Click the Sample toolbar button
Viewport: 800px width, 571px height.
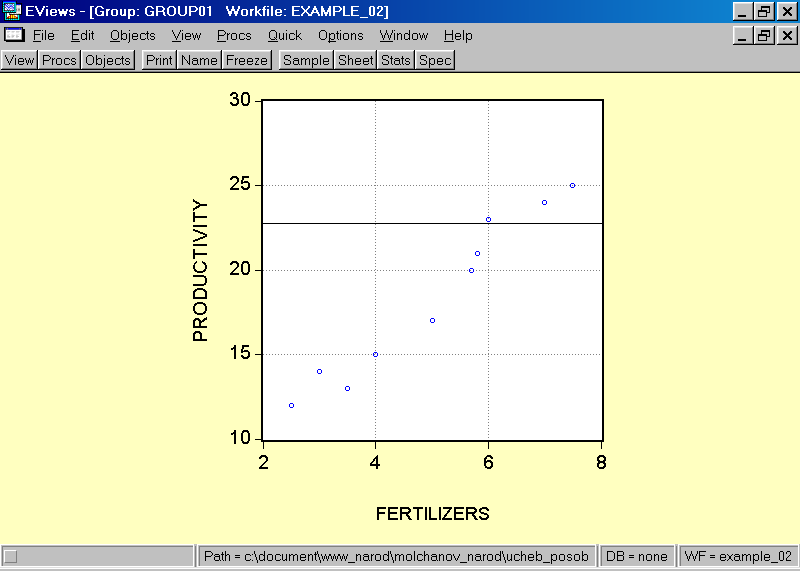pos(306,60)
